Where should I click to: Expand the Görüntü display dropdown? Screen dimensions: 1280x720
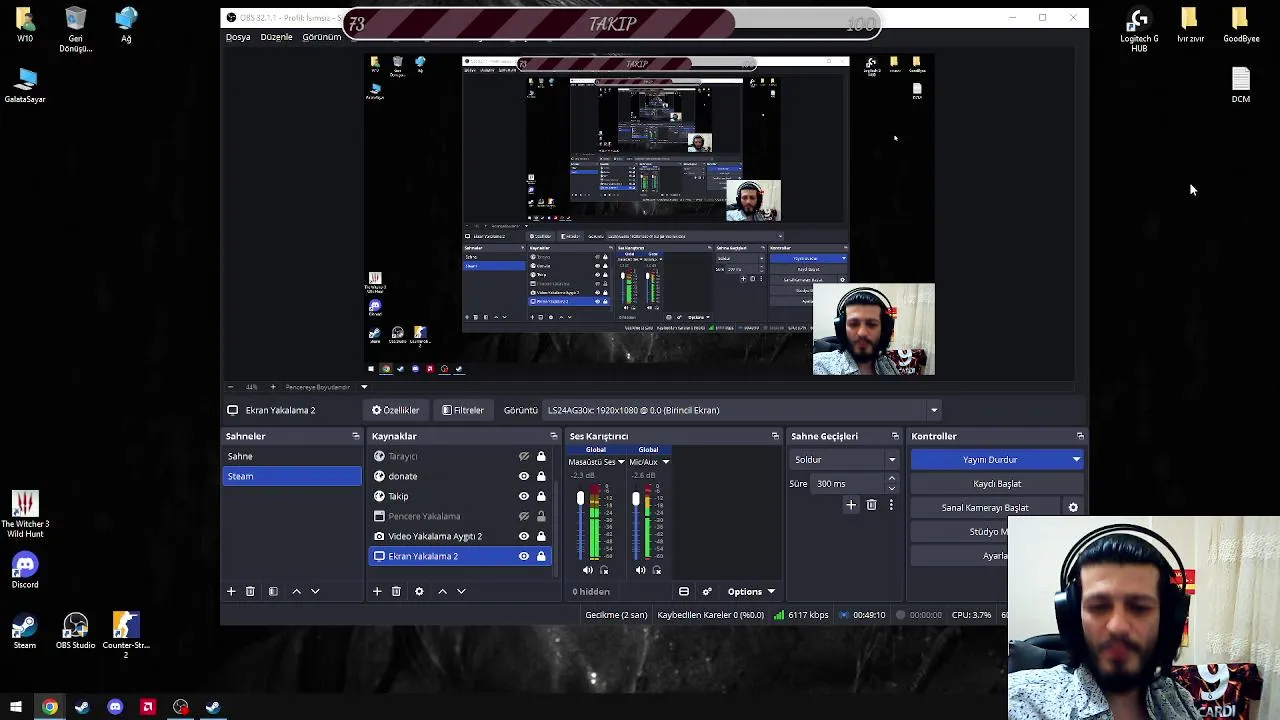click(934, 410)
